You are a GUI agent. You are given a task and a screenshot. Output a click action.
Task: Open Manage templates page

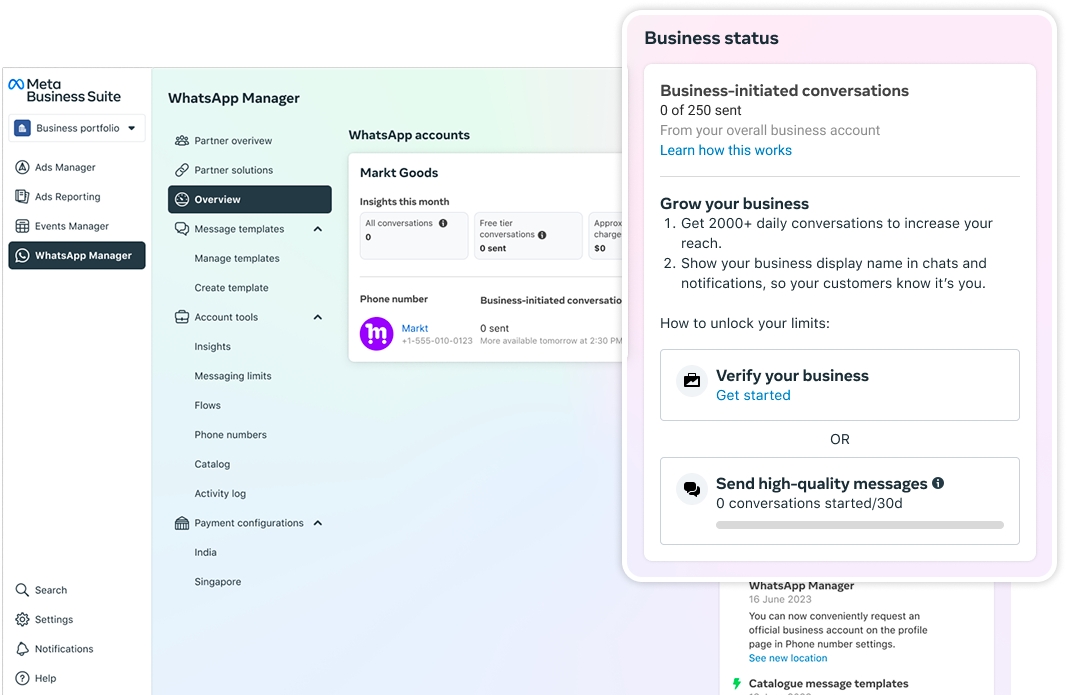[237, 258]
